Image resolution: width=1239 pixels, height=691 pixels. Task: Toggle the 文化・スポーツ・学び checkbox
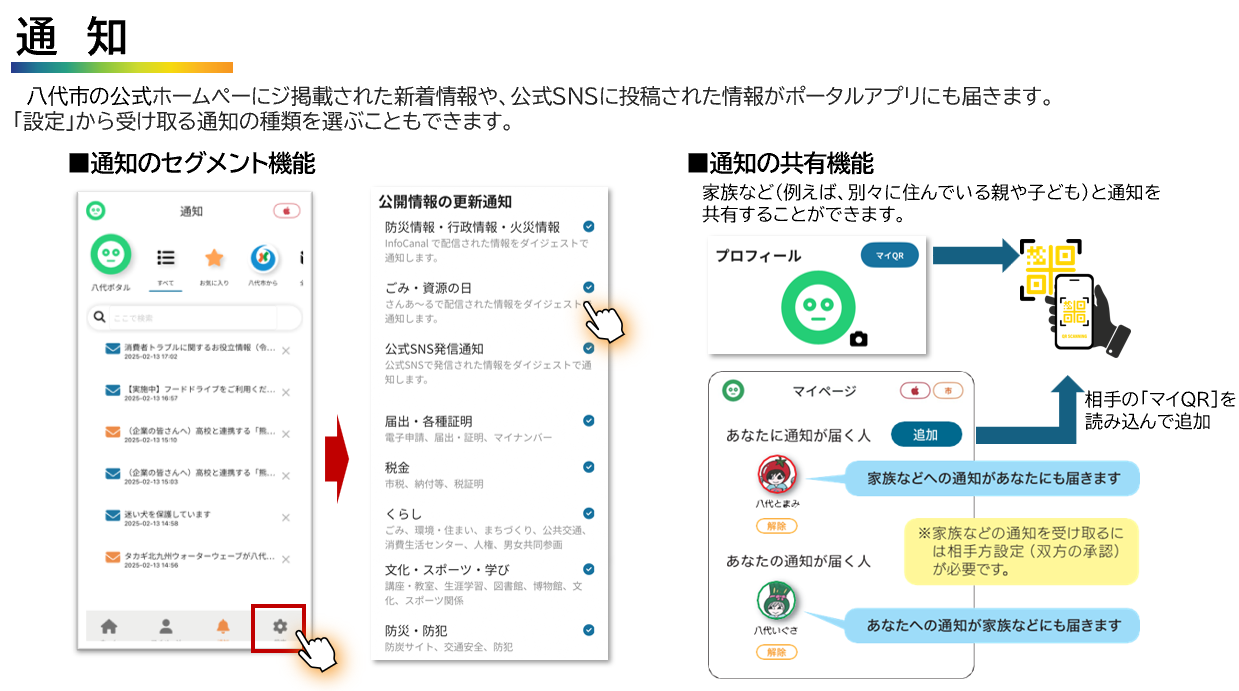pyautogui.click(x=589, y=569)
